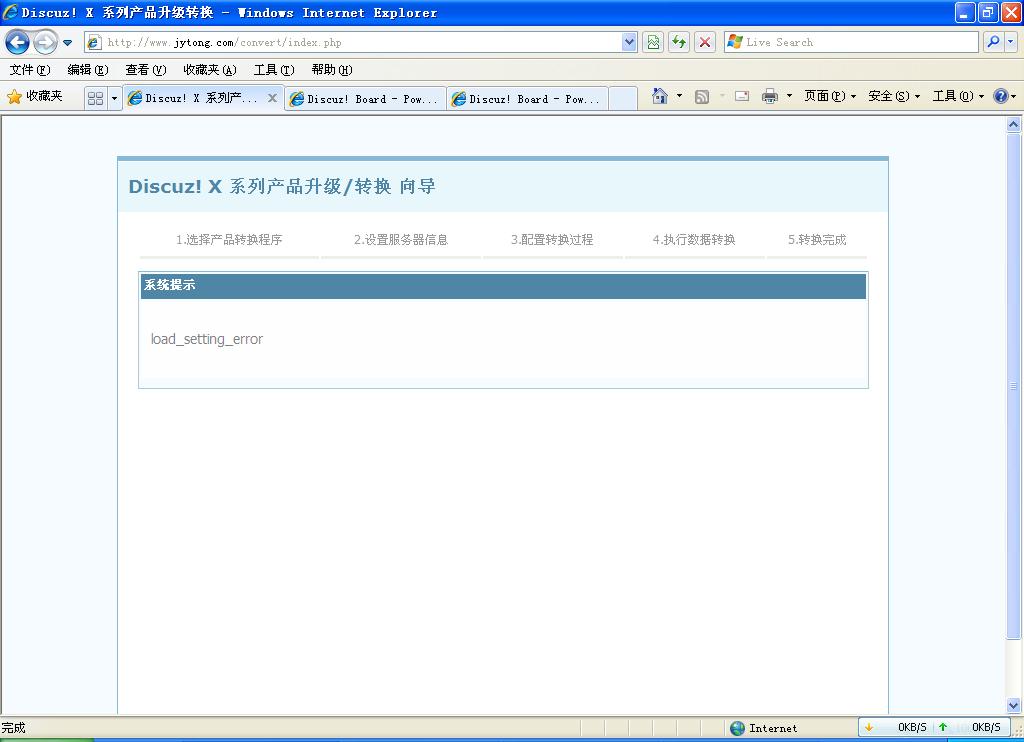This screenshot has width=1024, height=742.
Task: Open the 工具(T) menu in the menu bar
Action: [x=274, y=70]
